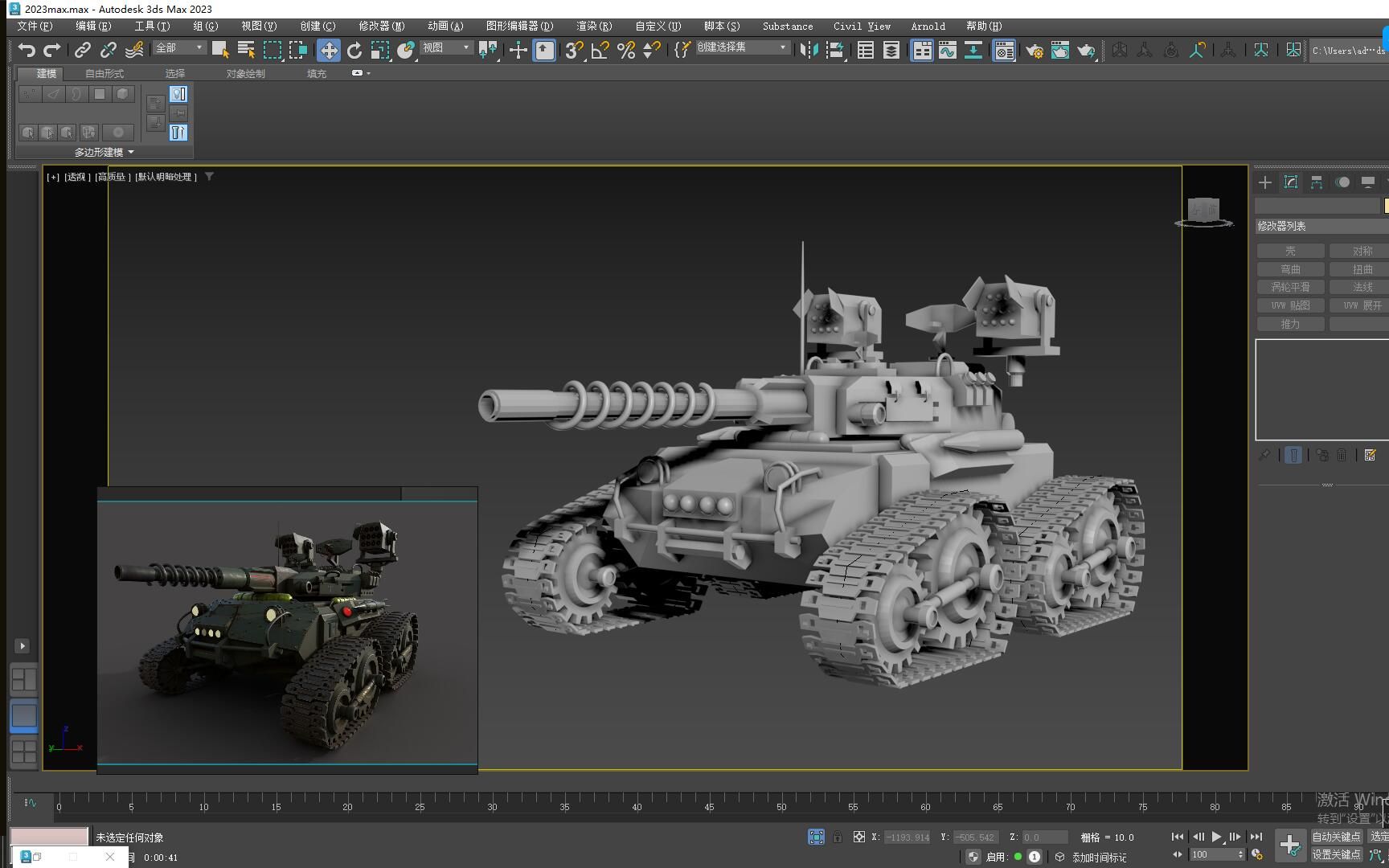The image size is (1389, 868).
Task: Apply the 对称 Symmetry modifier button
Action: [x=1361, y=251]
